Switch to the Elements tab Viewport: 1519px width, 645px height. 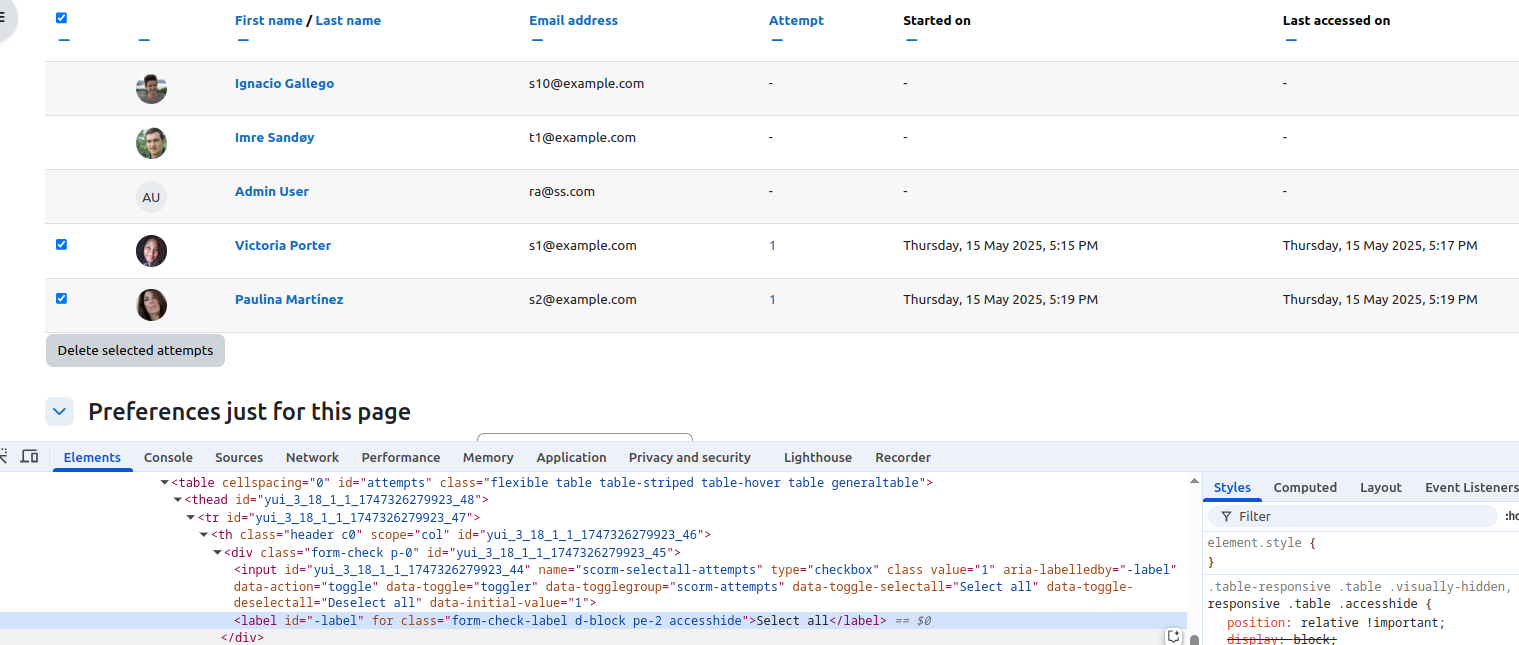click(92, 457)
